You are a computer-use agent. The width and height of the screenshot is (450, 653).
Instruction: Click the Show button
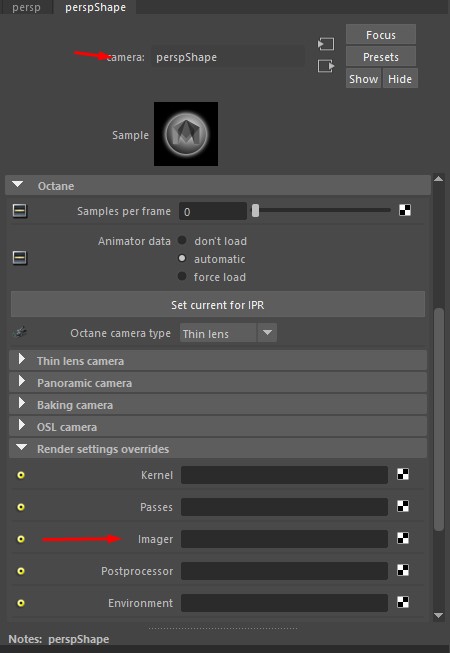(363, 79)
